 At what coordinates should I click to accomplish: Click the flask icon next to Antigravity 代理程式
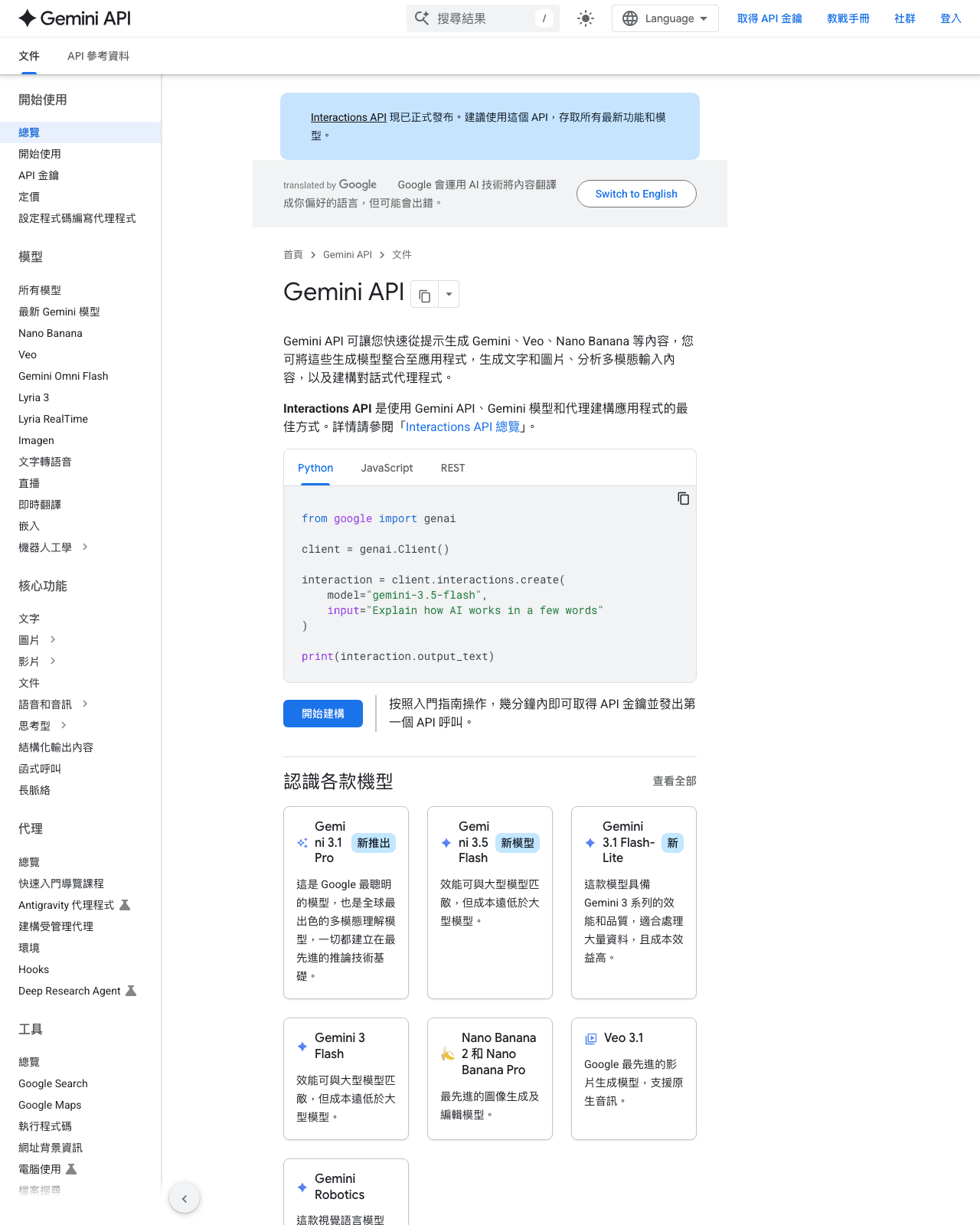tap(125, 905)
